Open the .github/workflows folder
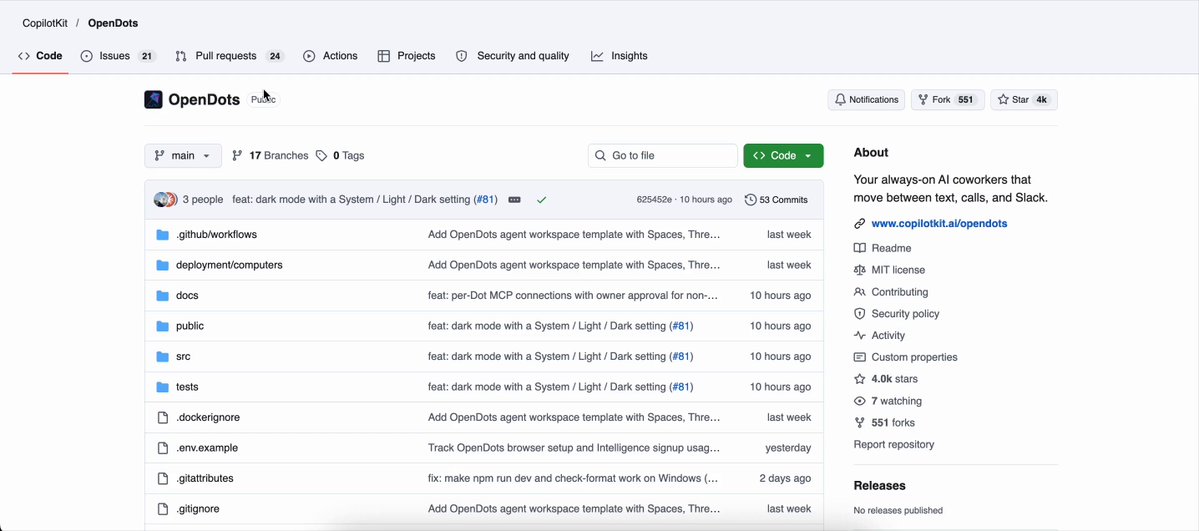This screenshot has height=531, width=1199. point(216,234)
